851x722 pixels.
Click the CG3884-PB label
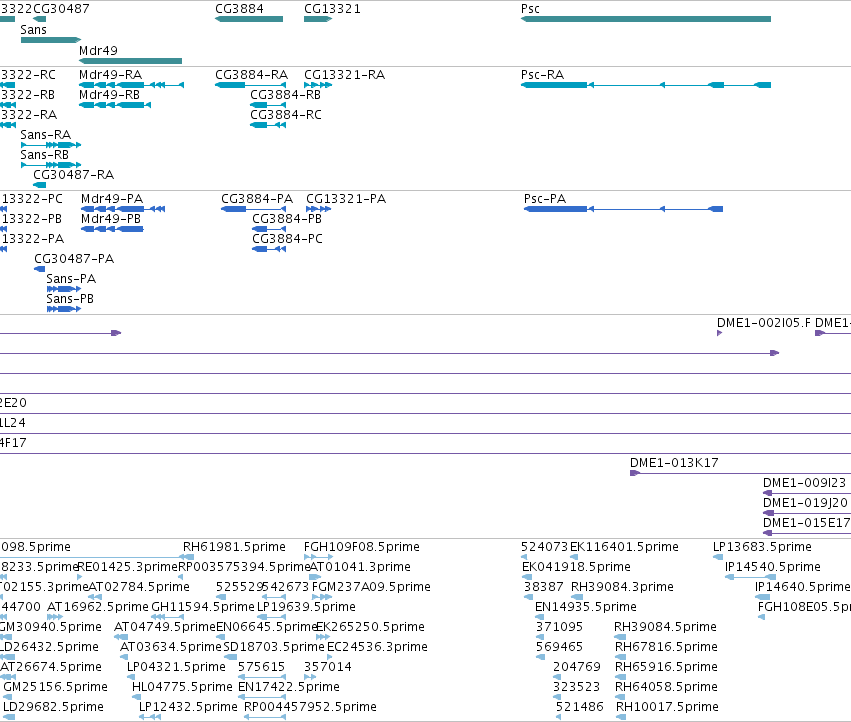click(287, 219)
